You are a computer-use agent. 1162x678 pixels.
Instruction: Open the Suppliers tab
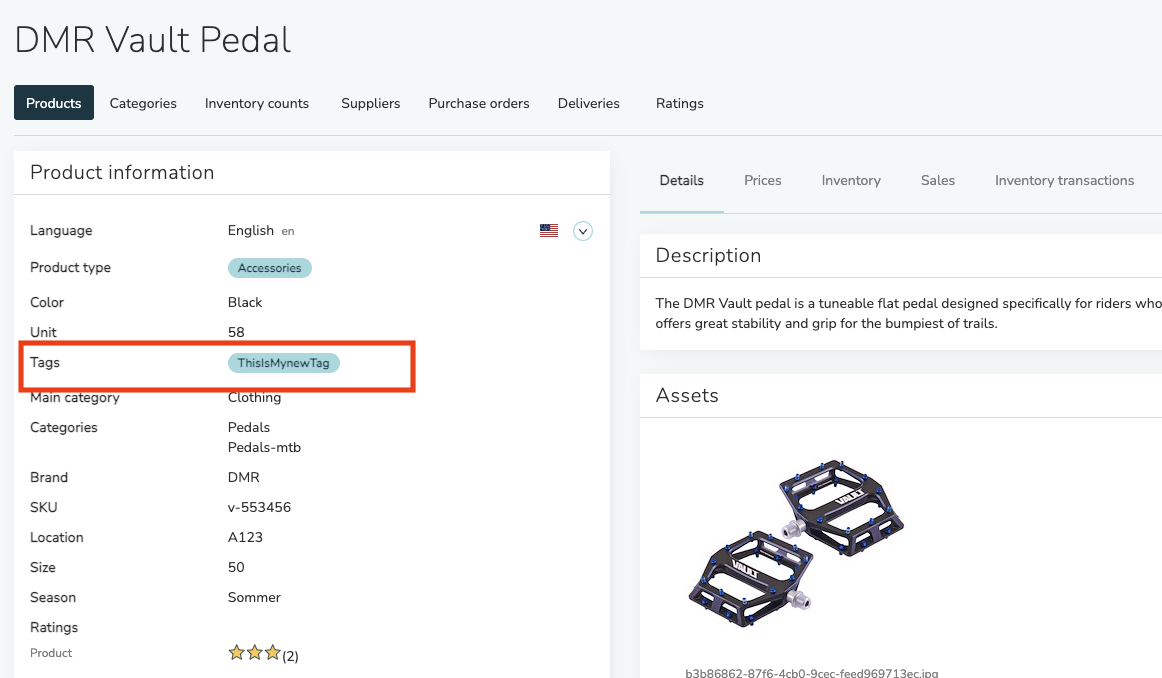(x=371, y=103)
